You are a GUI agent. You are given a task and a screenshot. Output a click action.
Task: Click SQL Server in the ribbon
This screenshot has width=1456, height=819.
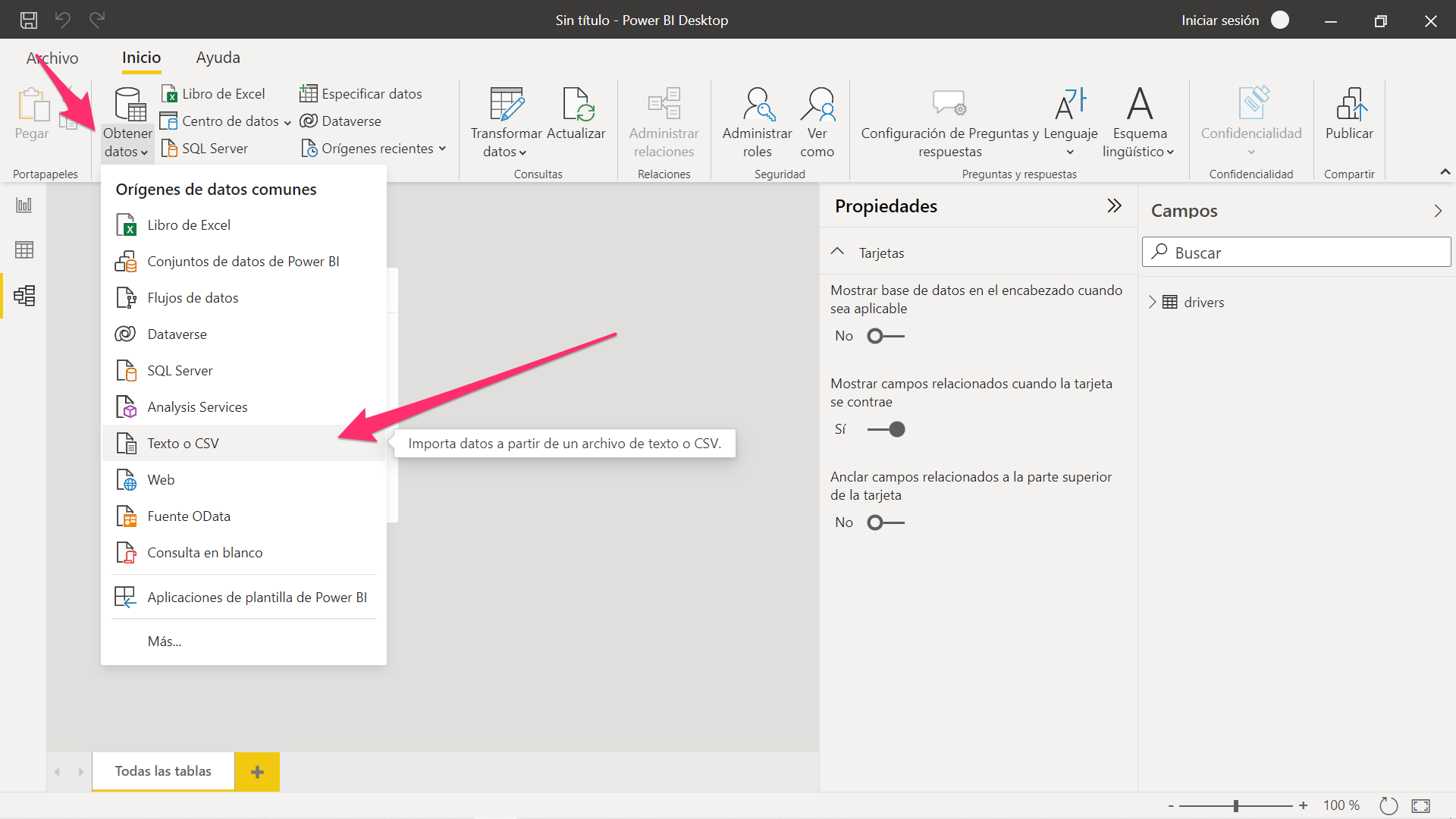click(205, 149)
